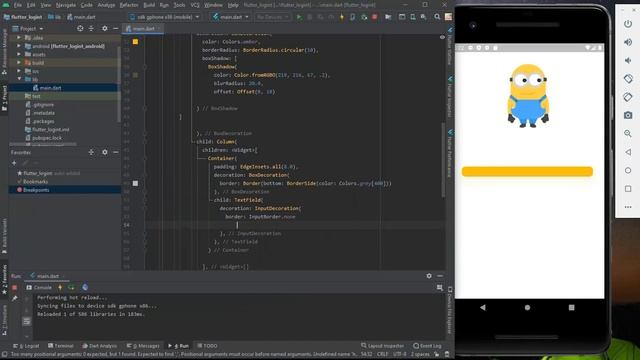
Task: Add new favorites list with the plus icon
Action: [14, 163]
